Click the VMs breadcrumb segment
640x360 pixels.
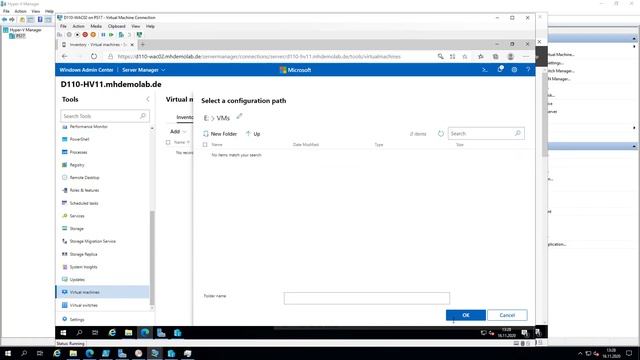(223, 118)
